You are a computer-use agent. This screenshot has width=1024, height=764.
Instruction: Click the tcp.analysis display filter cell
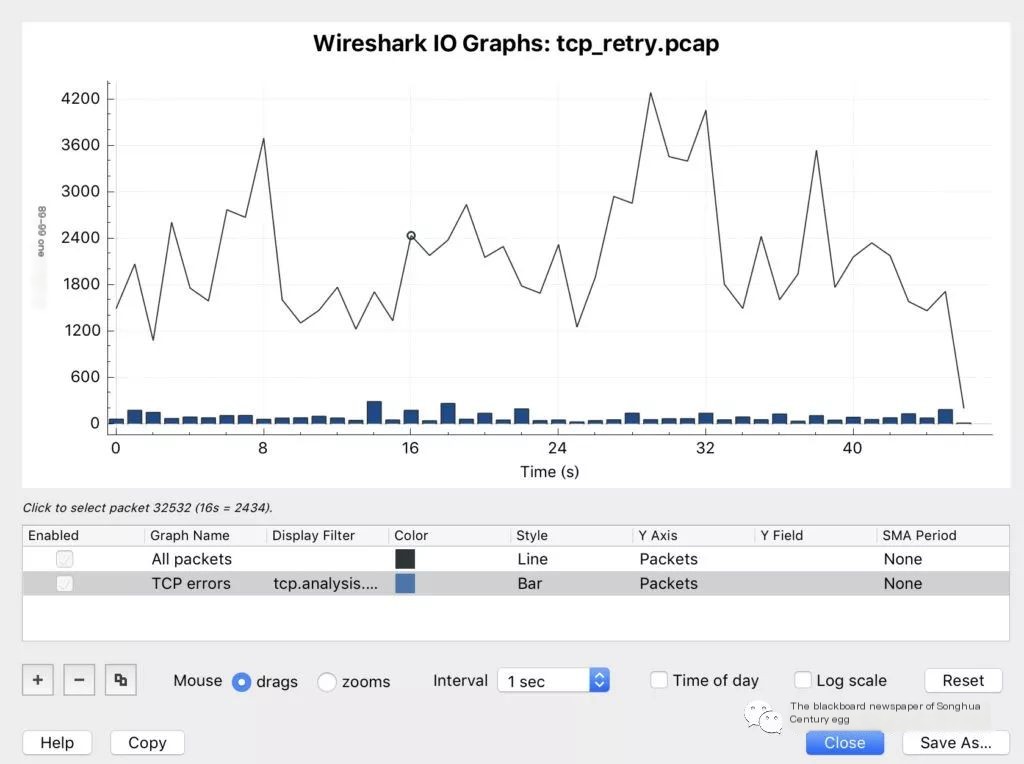[x=325, y=583]
